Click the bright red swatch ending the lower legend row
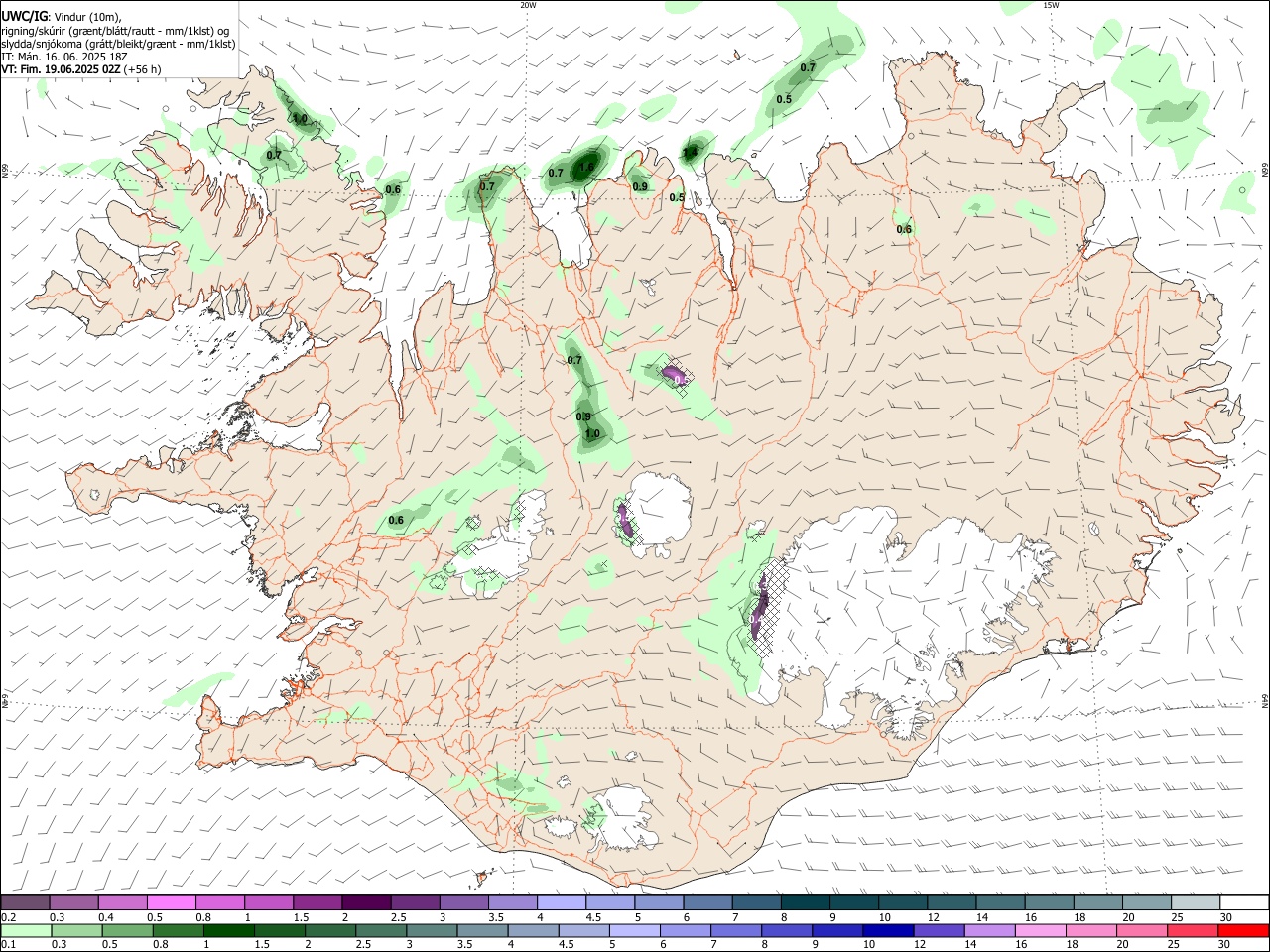The height and width of the screenshot is (952, 1270). tap(1243, 930)
